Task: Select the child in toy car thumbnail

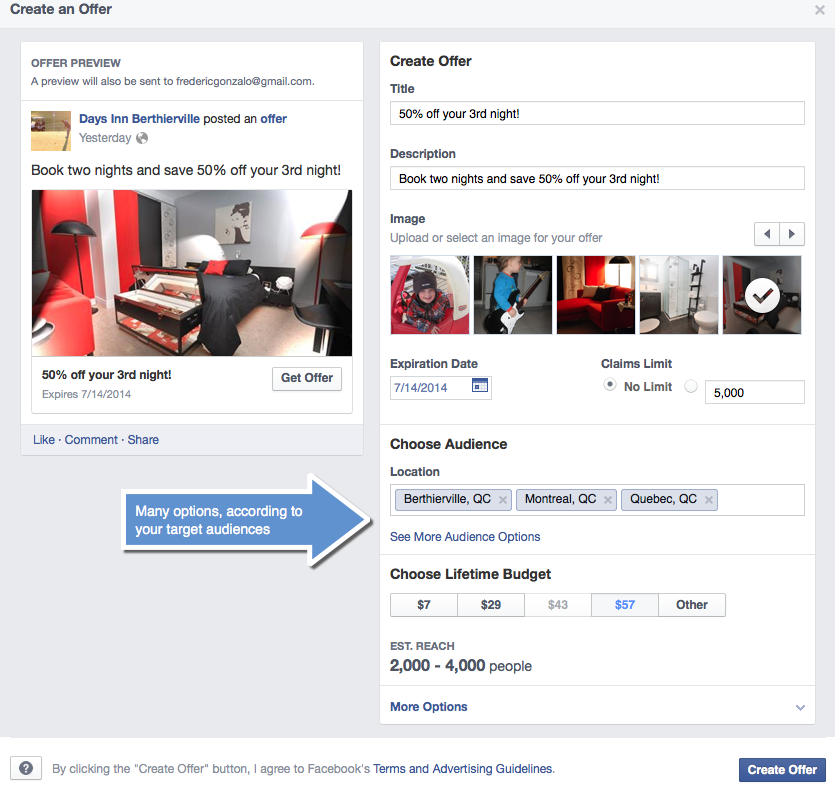Action: 430,295
